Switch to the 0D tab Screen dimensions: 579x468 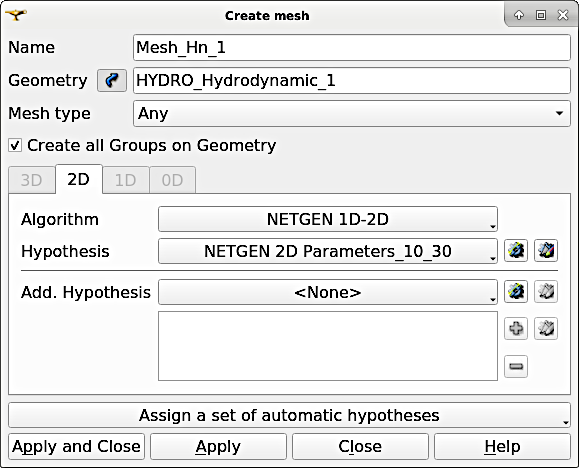[172, 180]
